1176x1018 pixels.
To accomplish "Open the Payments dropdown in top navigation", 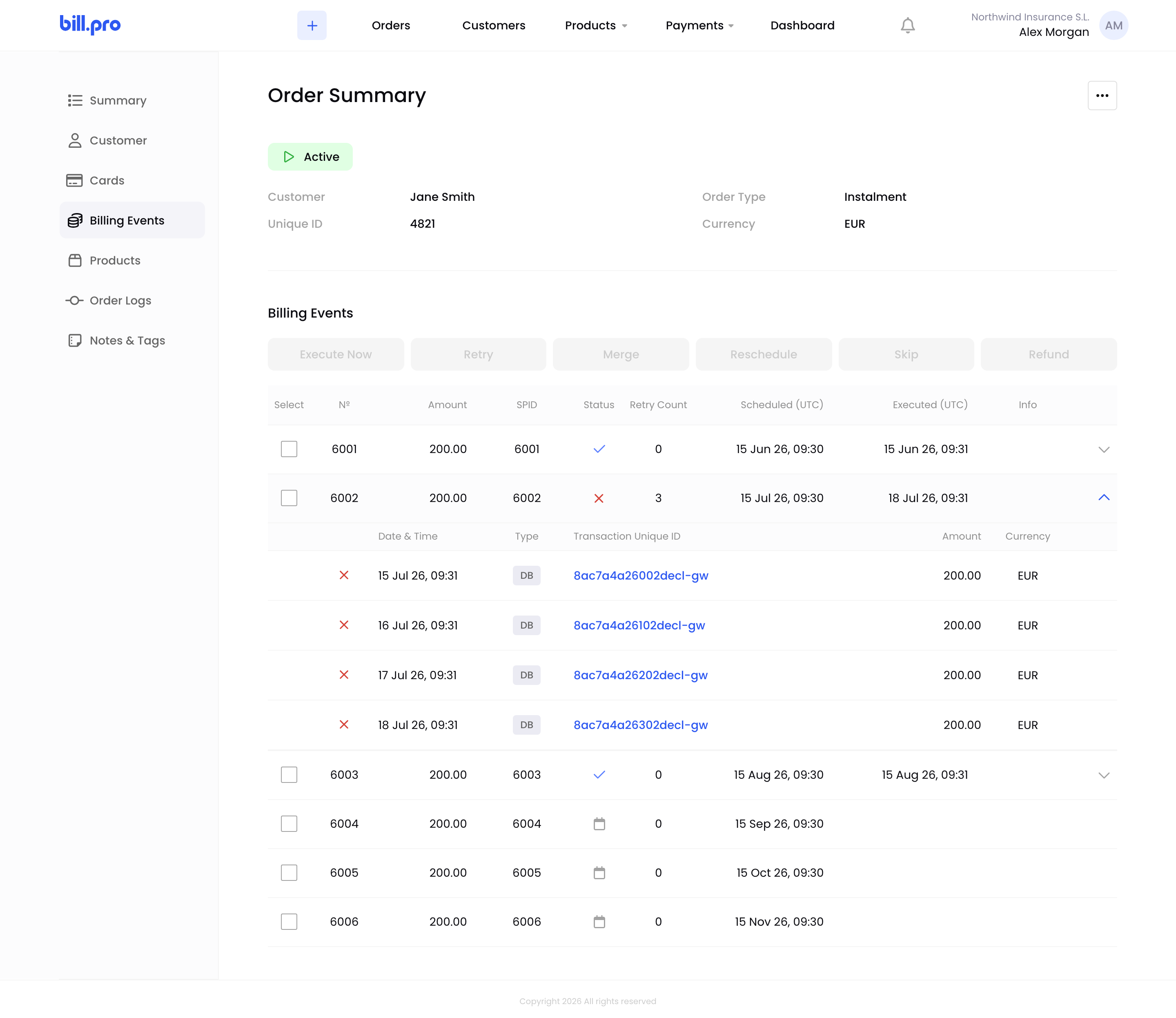I will point(700,25).
